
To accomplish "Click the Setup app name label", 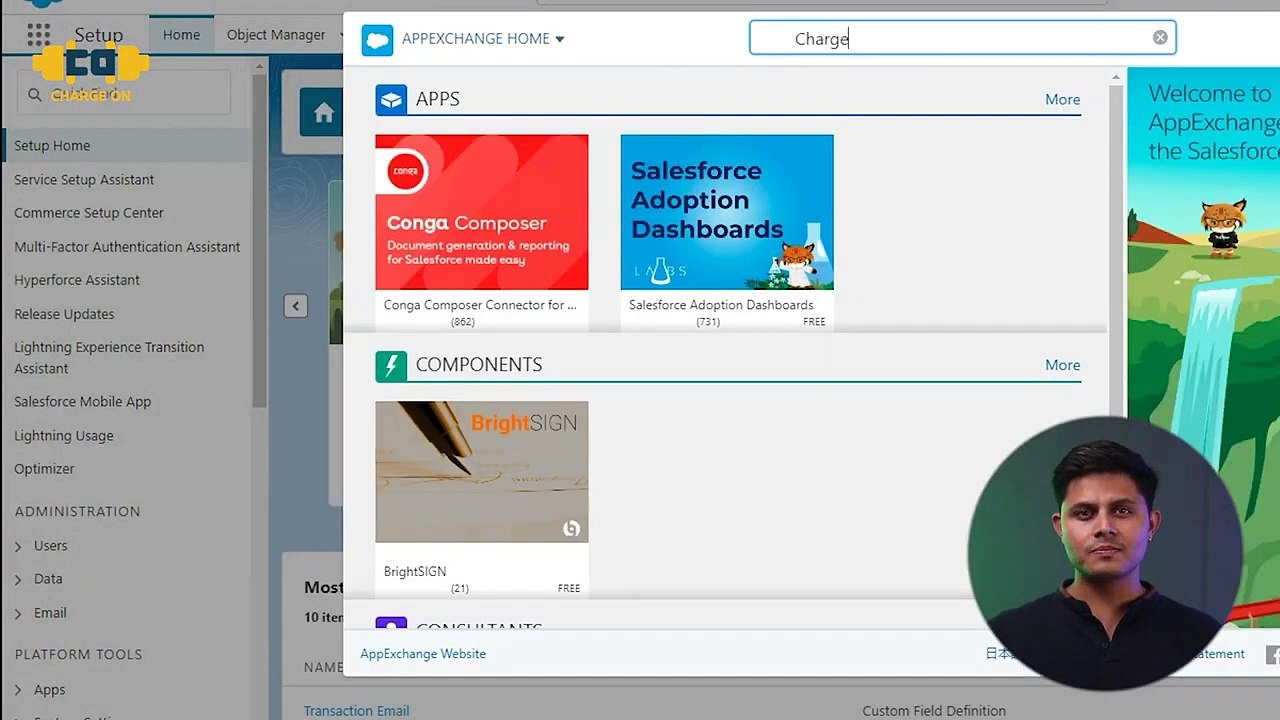I will coord(99,35).
